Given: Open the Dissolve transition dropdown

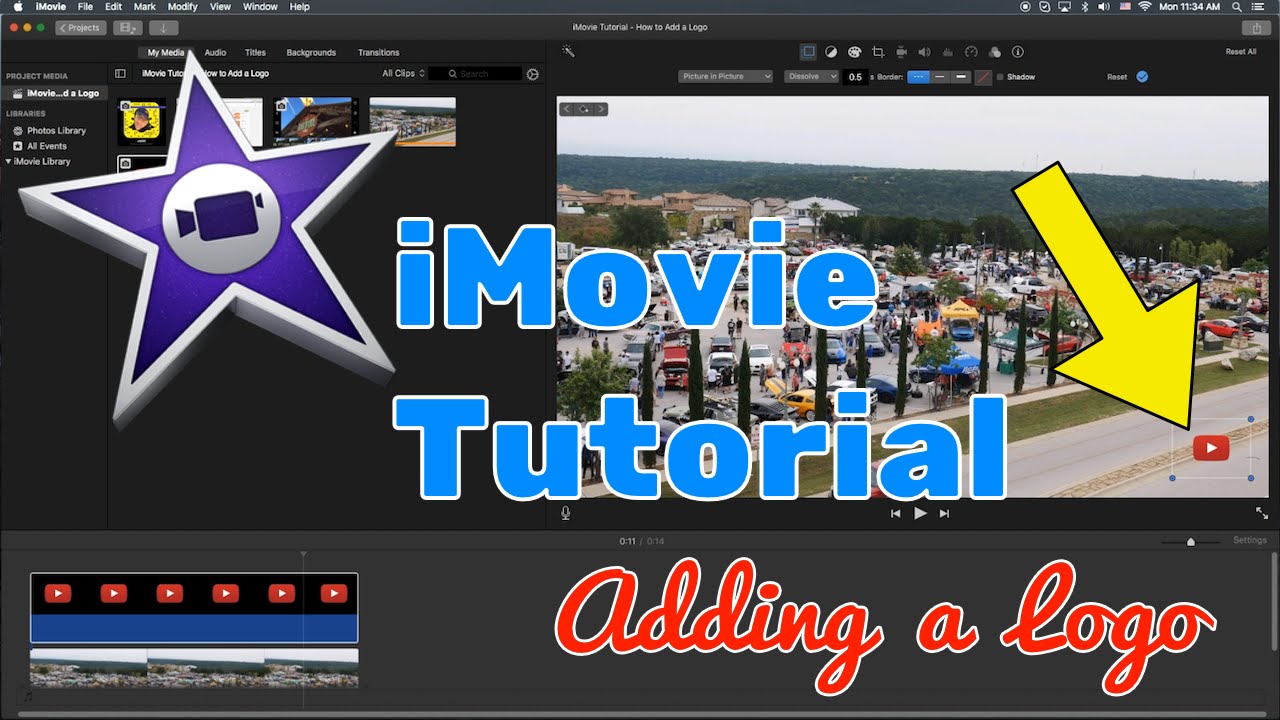Looking at the screenshot, I should point(811,77).
